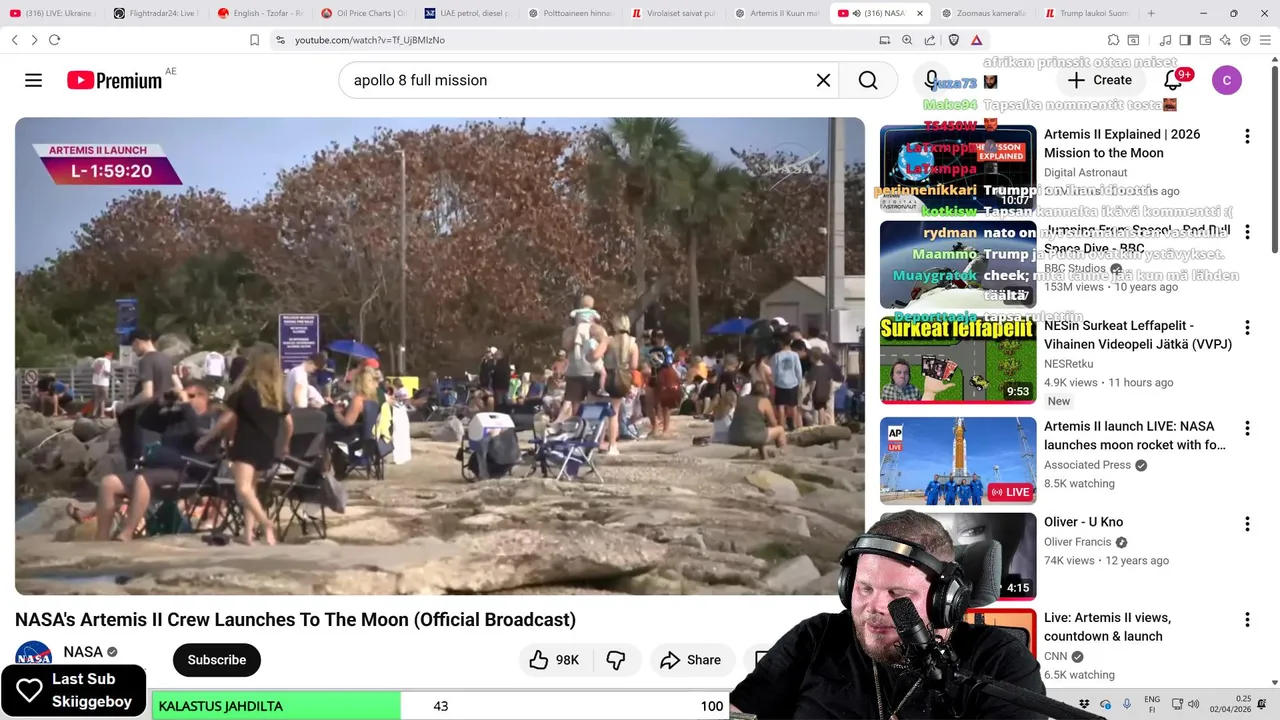The height and width of the screenshot is (720, 1280).
Task: Reload the current page
Action: 54,40
